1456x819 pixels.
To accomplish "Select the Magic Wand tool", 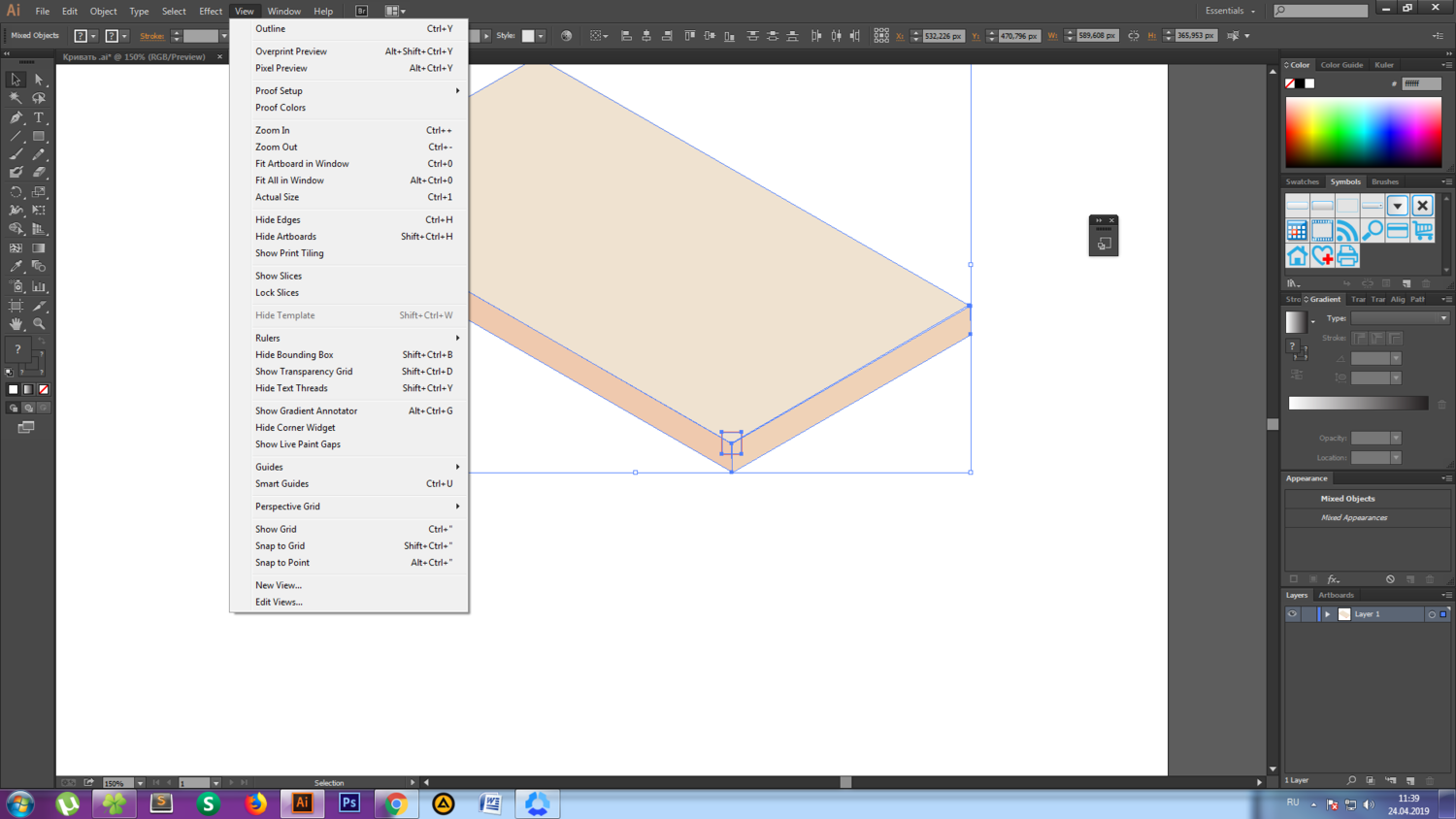I will tap(16, 98).
